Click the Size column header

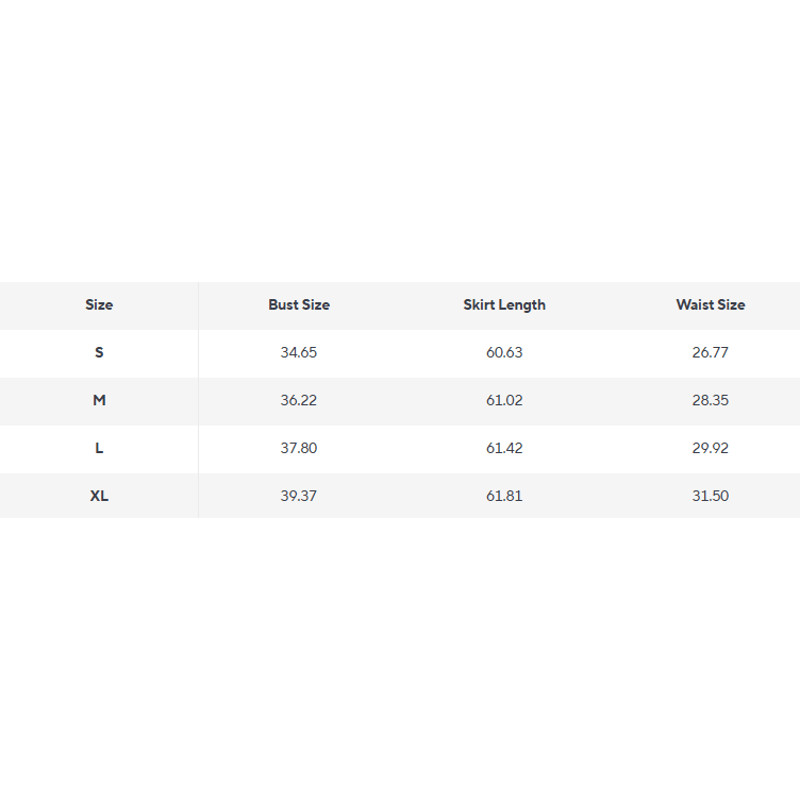click(x=99, y=305)
